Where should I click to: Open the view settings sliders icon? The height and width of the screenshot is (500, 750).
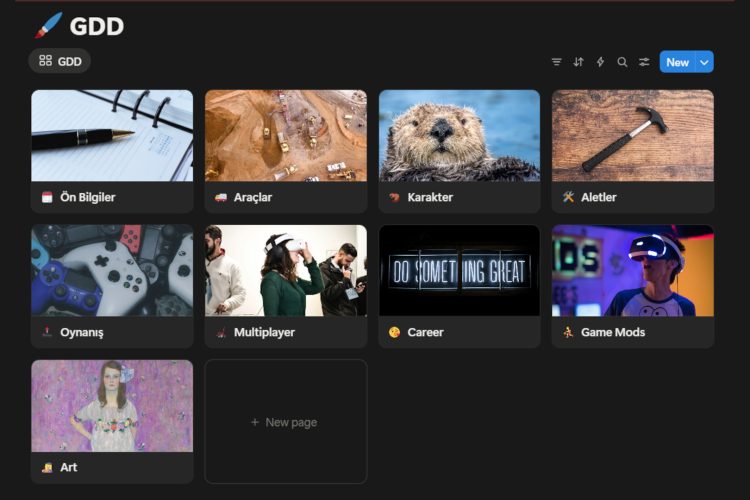coord(644,62)
